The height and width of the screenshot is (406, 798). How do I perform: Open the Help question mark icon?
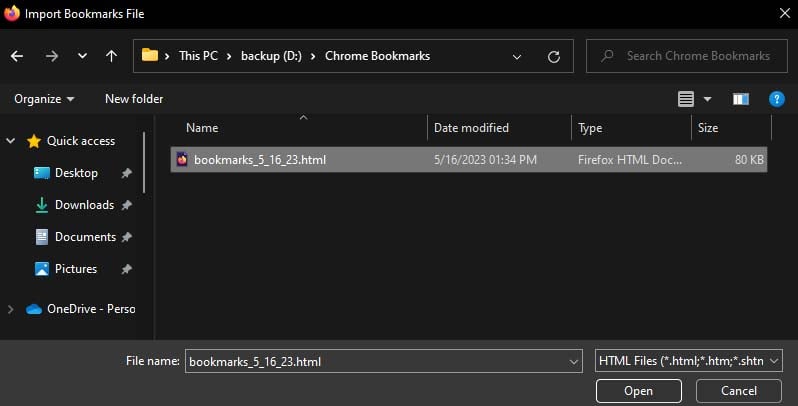[775, 99]
